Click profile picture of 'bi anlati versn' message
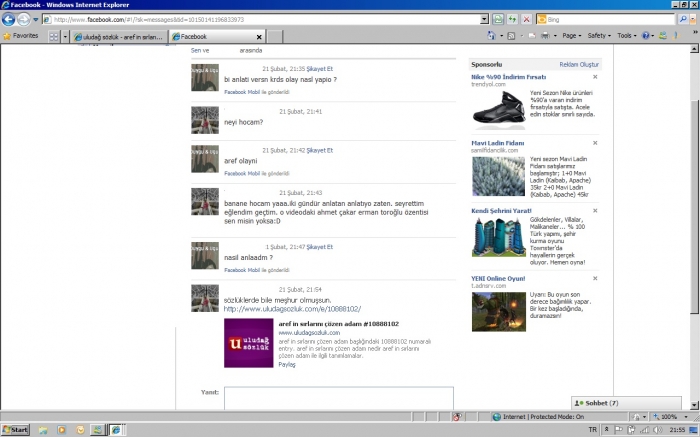This screenshot has height=437, width=700. click(x=205, y=77)
